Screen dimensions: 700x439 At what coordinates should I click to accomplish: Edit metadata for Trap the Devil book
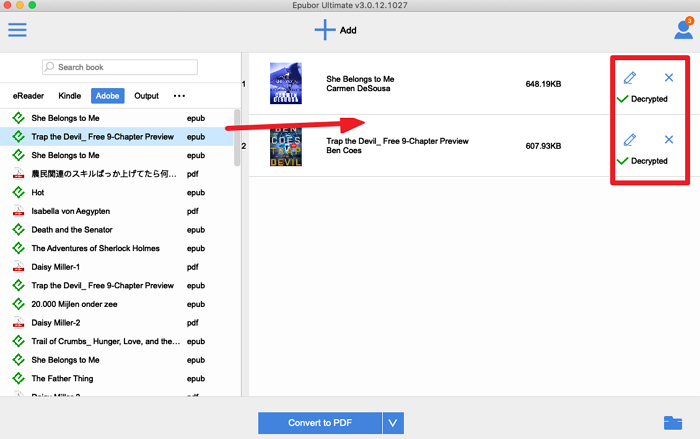coord(629,140)
